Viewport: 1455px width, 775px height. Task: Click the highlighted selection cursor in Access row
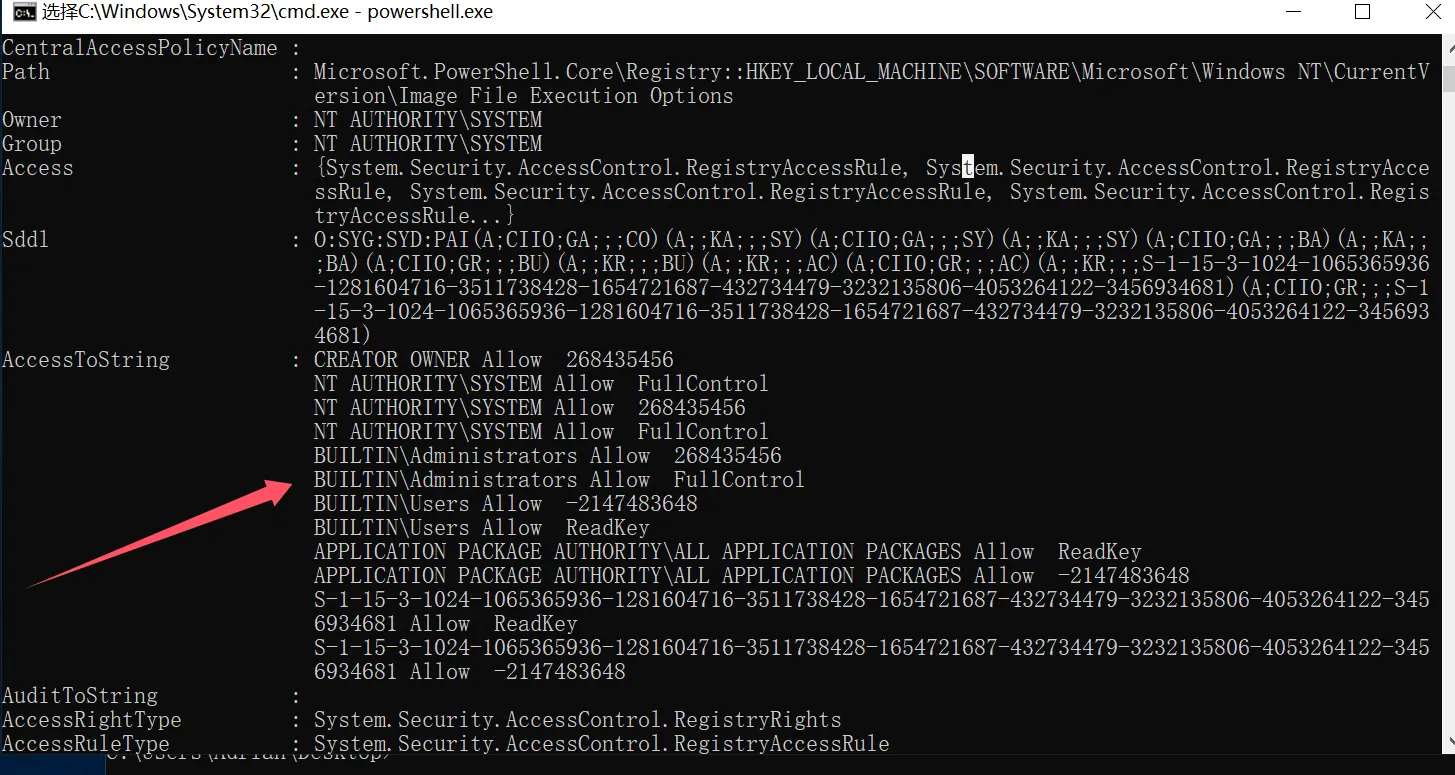point(967,168)
